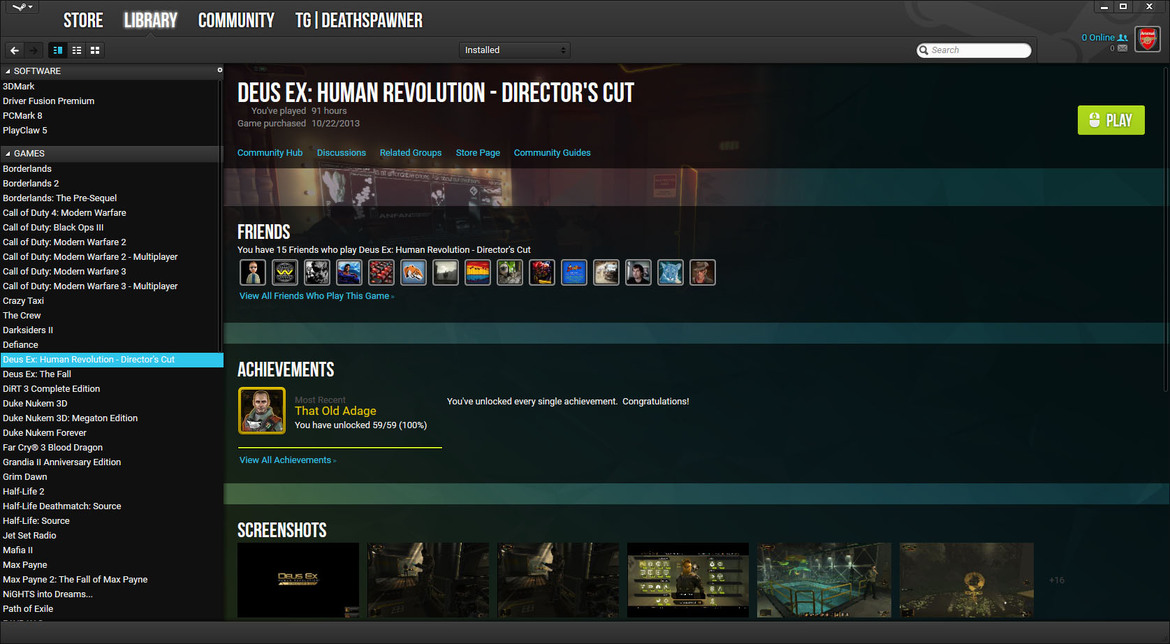
Task: Select Duke Nukem Forever
Action: pyautogui.click(x=111, y=433)
